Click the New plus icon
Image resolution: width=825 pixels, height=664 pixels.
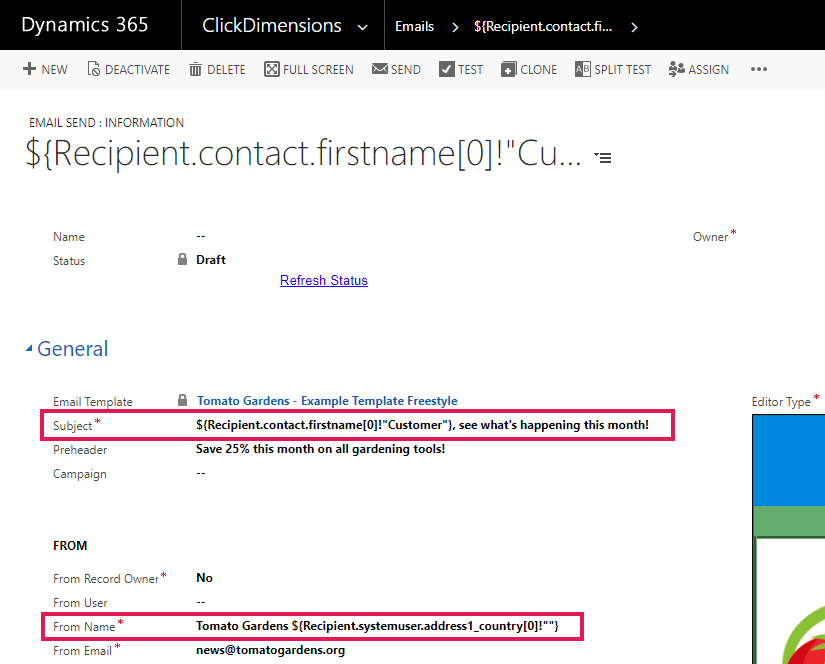click(x=29, y=69)
